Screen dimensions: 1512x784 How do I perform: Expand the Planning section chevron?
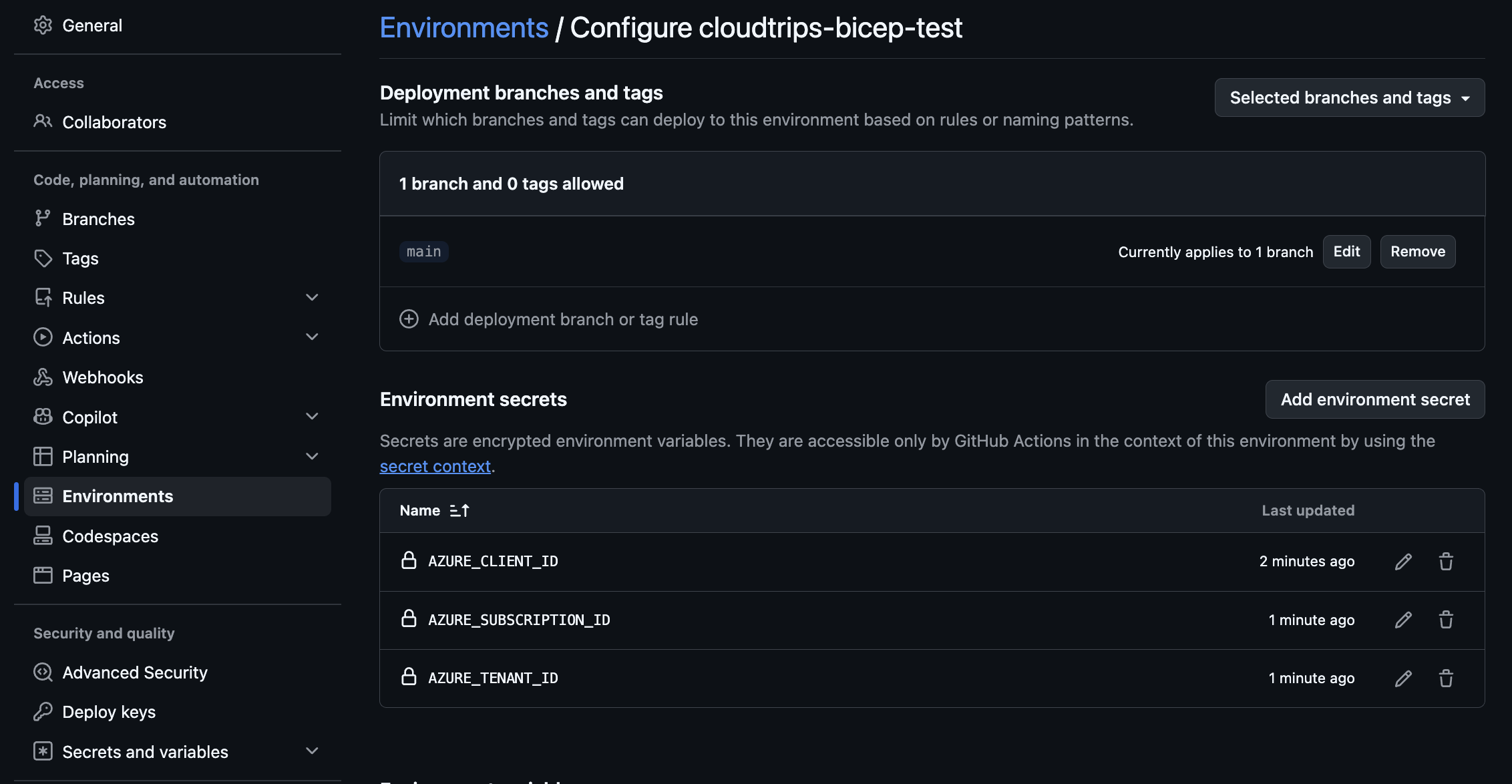coord(312,456)
